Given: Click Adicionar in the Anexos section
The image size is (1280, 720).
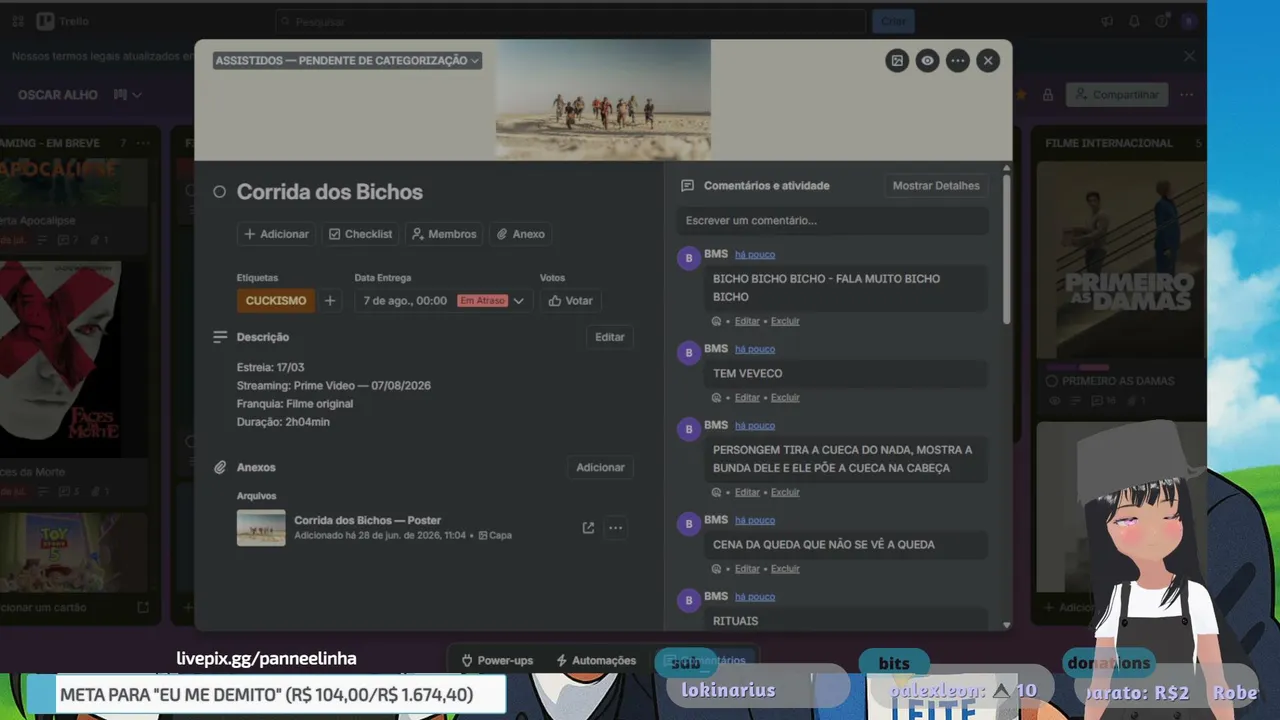Looking at the screenshot, I should pos(600,467).
